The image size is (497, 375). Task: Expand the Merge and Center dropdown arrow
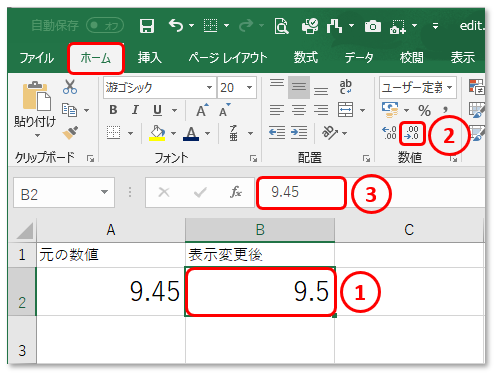(363, 110)
